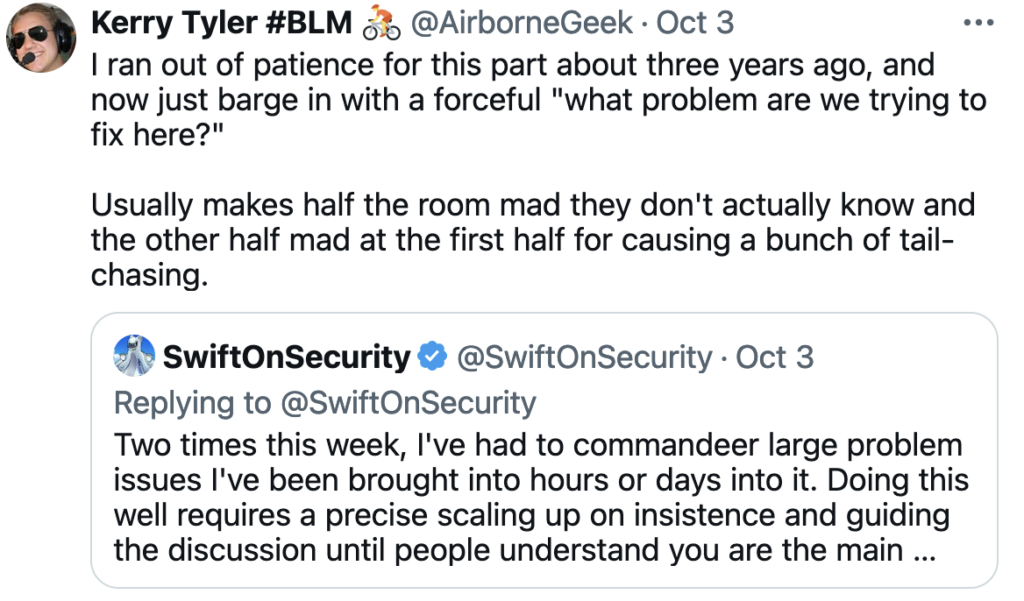The width and height of the screenshot is (1024, 601).
Task: Open the bold SwiftOnSecurity display name
Action: pyautogui.click(x=286, y=357)
